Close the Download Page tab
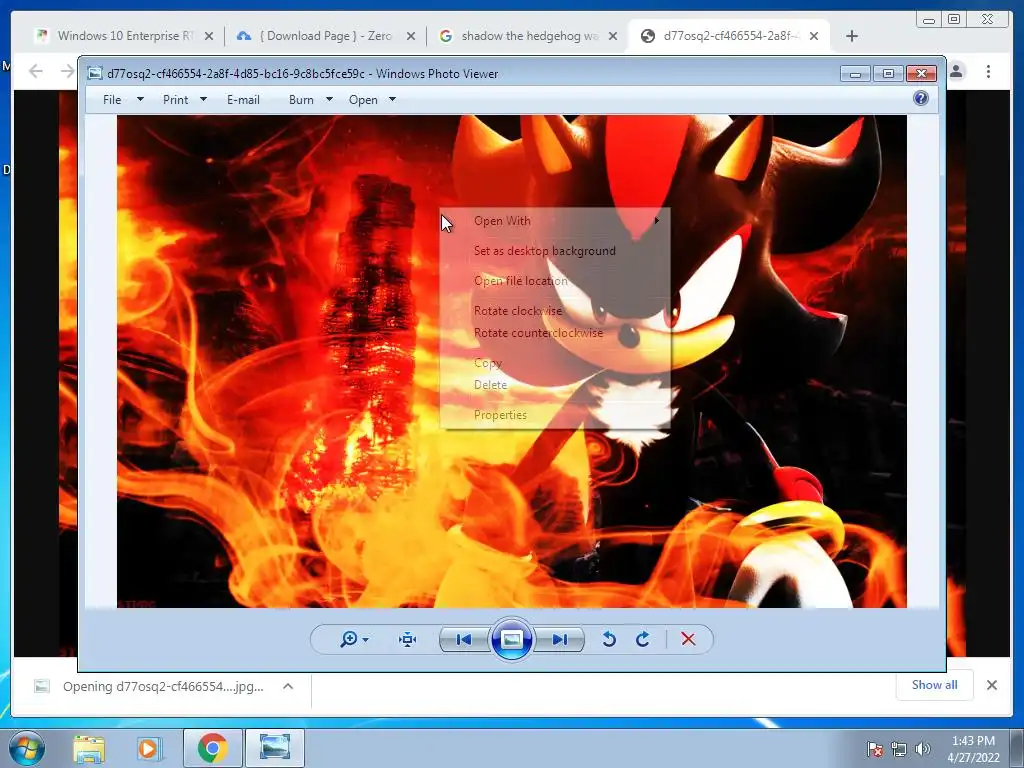The height and width of the screenshot is (768, 1024). (411, 37)
